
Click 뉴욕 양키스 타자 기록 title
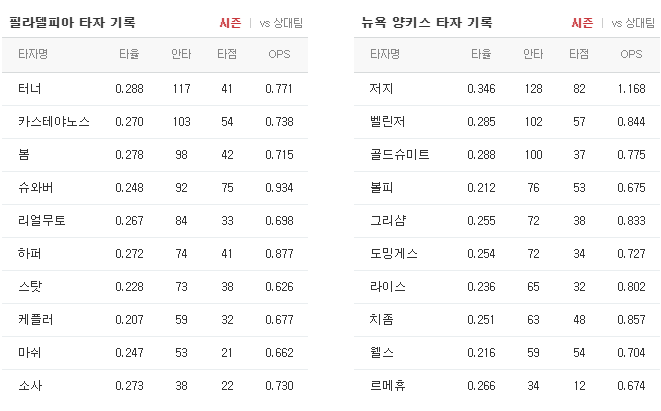[x=427, y=22]
